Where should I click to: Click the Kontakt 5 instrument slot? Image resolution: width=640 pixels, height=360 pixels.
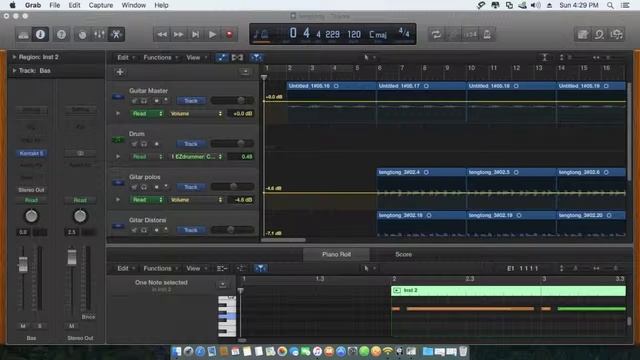point(32,153)
